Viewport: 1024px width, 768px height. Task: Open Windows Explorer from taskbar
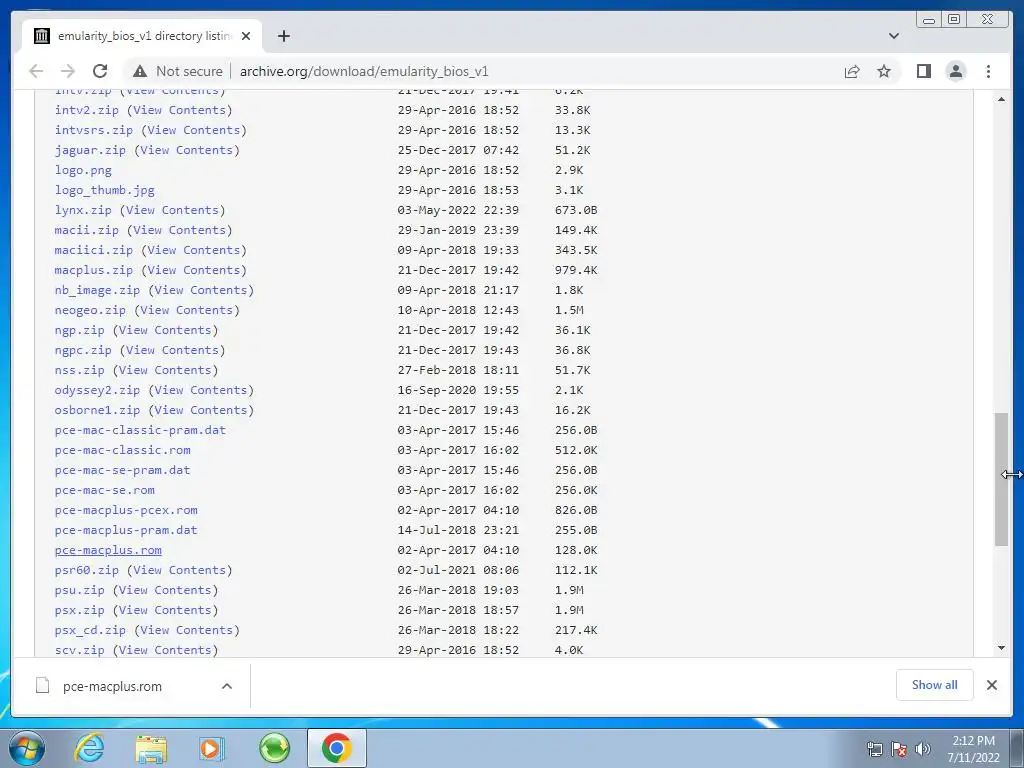[x=151, y=748]
